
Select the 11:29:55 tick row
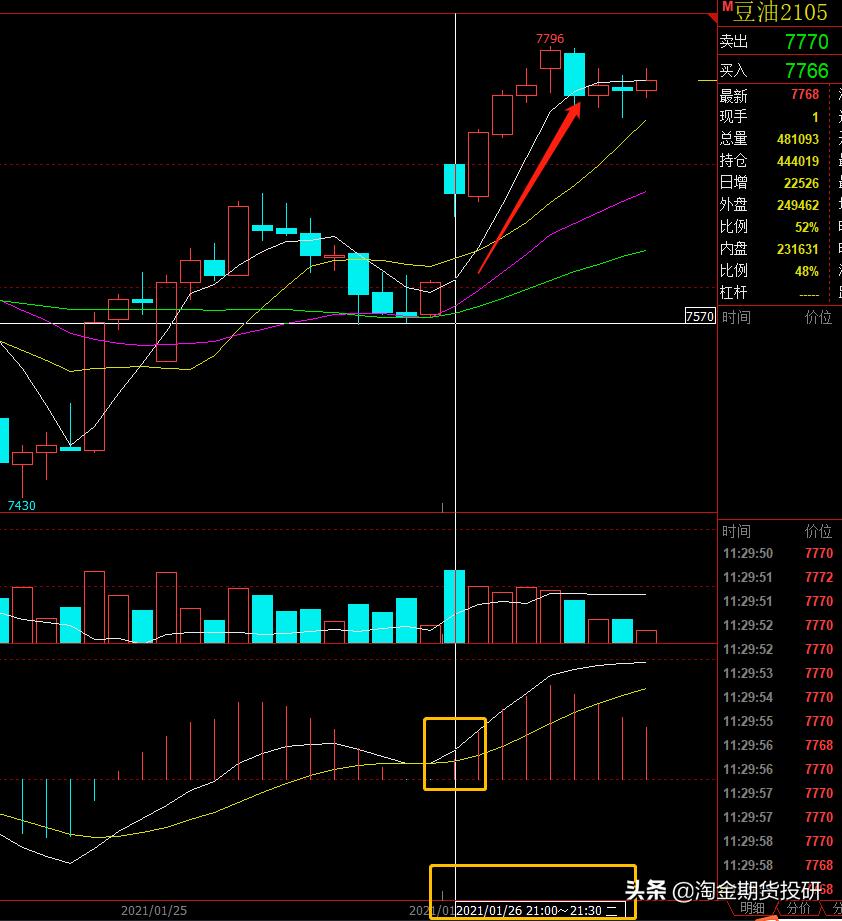pyautogui.click(x=778, y=721)
